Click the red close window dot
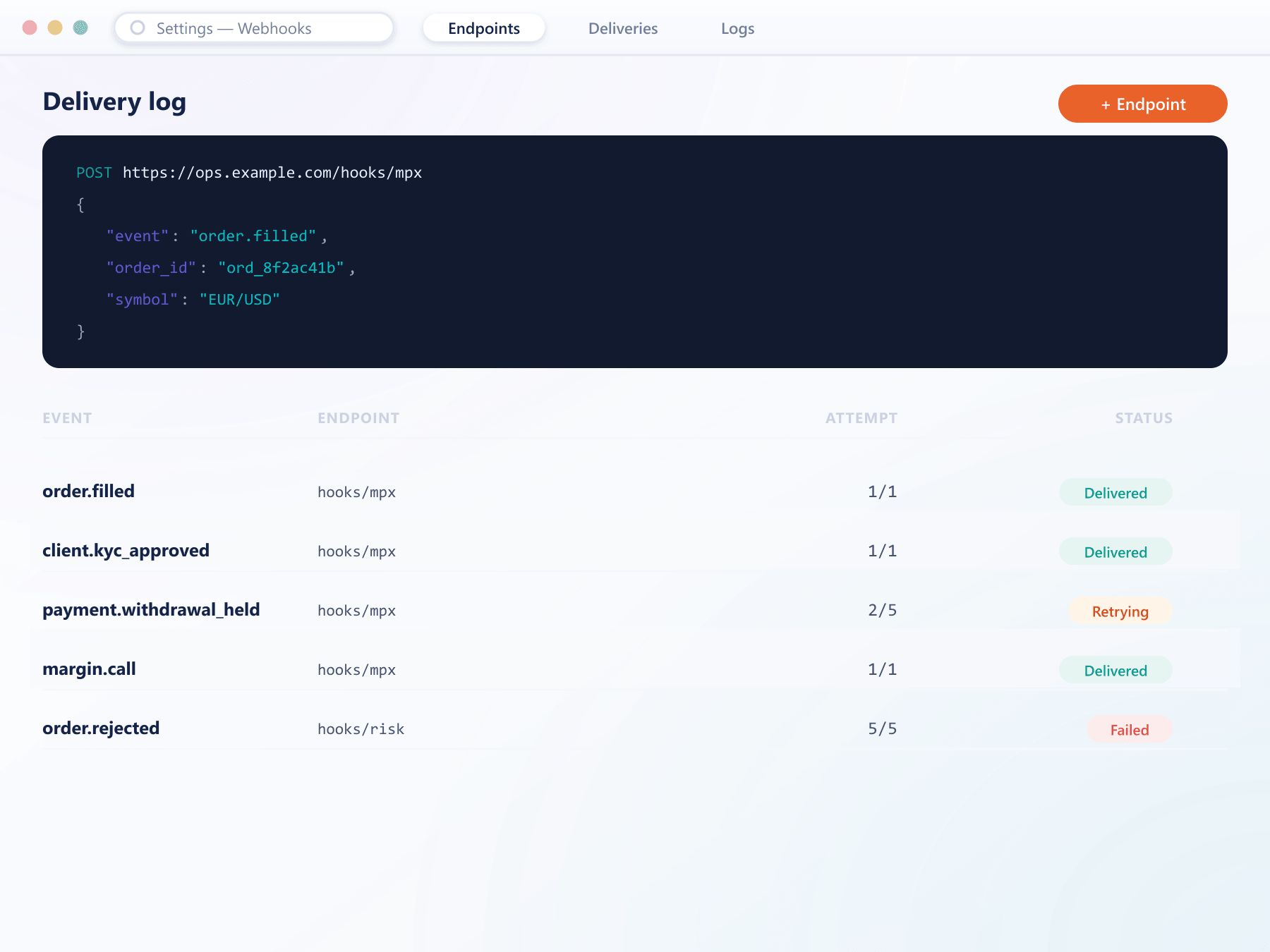The height and width of the screenshot is (952, 1270). point(30,28)
